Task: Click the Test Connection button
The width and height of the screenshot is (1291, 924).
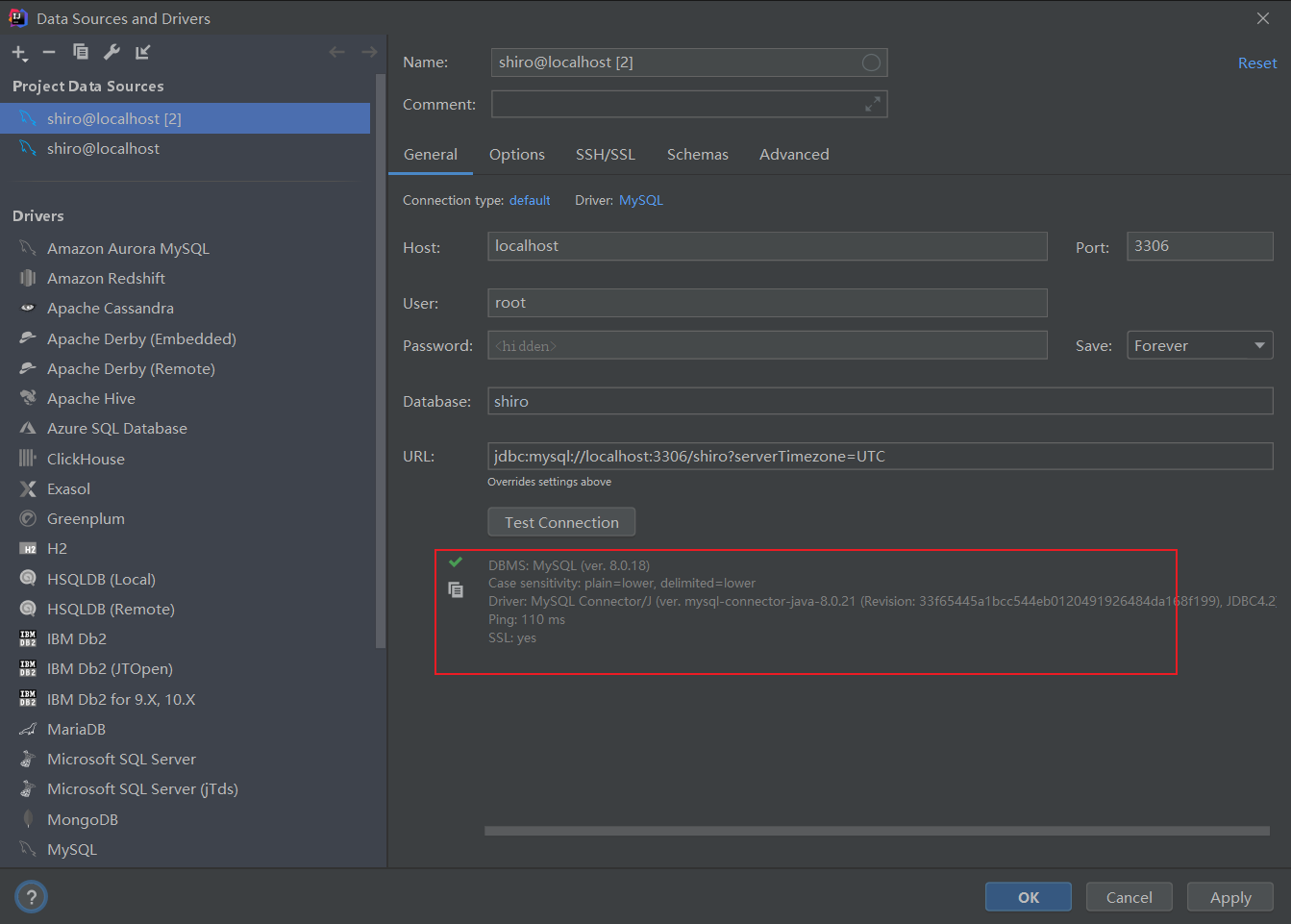Action: (560, 521)
